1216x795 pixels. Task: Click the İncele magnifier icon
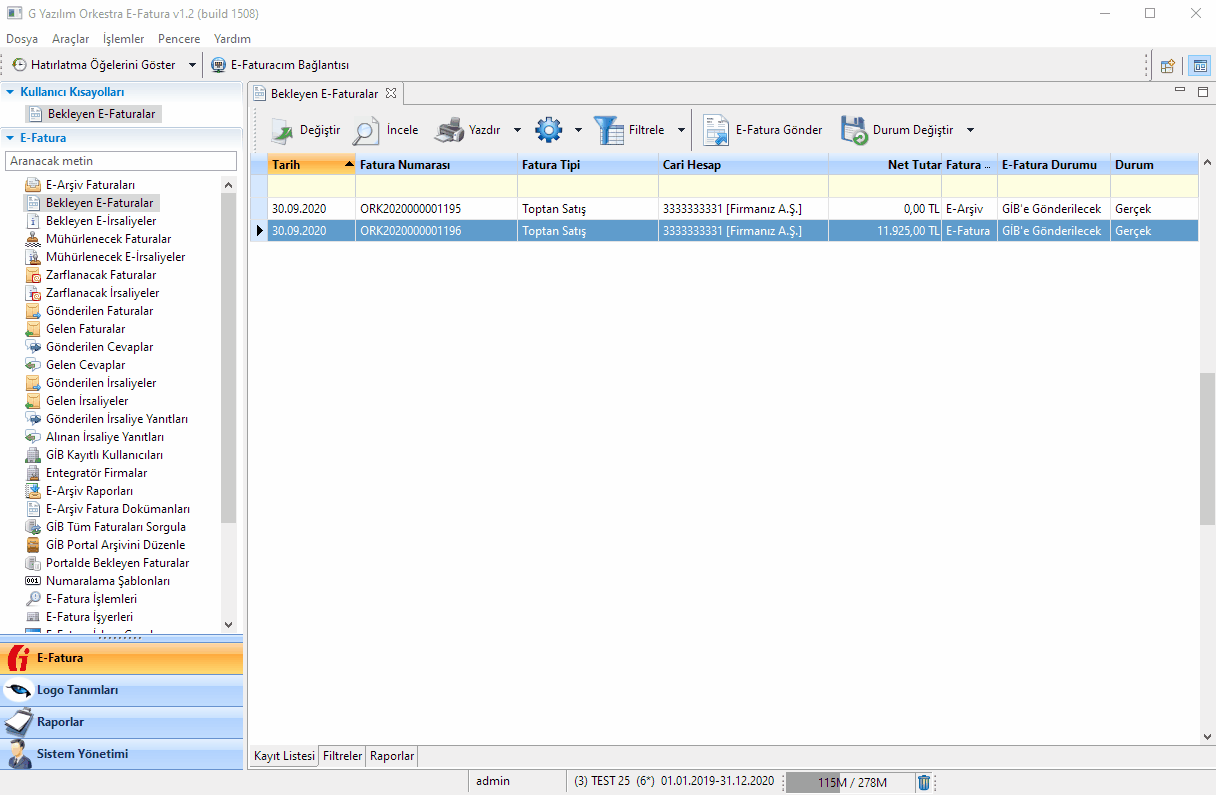(x=366, y=131)
